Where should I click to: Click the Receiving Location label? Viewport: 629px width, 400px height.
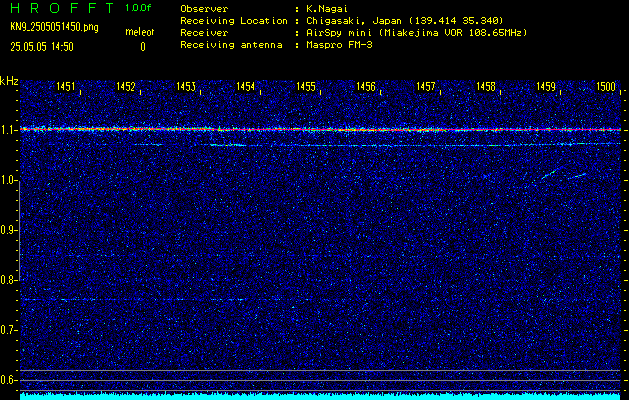pyautogui.click(x=234, y=21)
